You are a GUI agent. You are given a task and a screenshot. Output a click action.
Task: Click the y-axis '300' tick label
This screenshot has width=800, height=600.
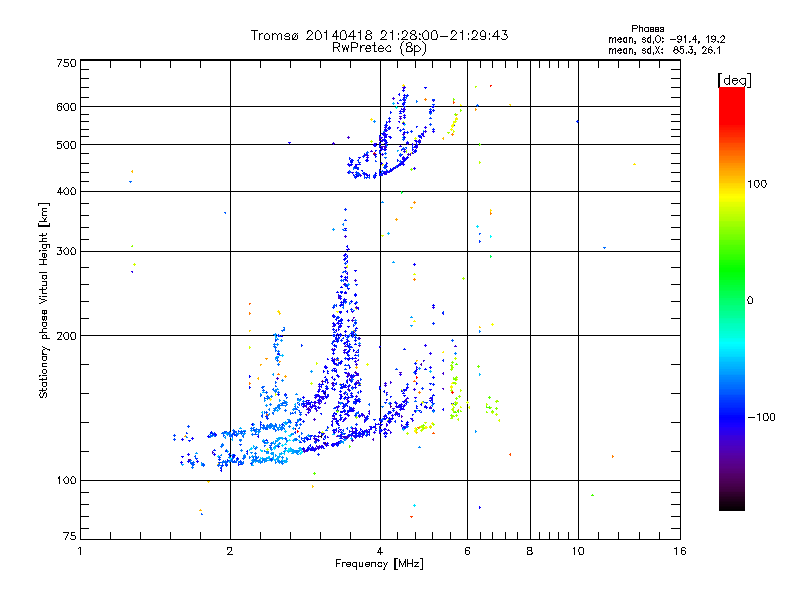click(x=66, y=252)
